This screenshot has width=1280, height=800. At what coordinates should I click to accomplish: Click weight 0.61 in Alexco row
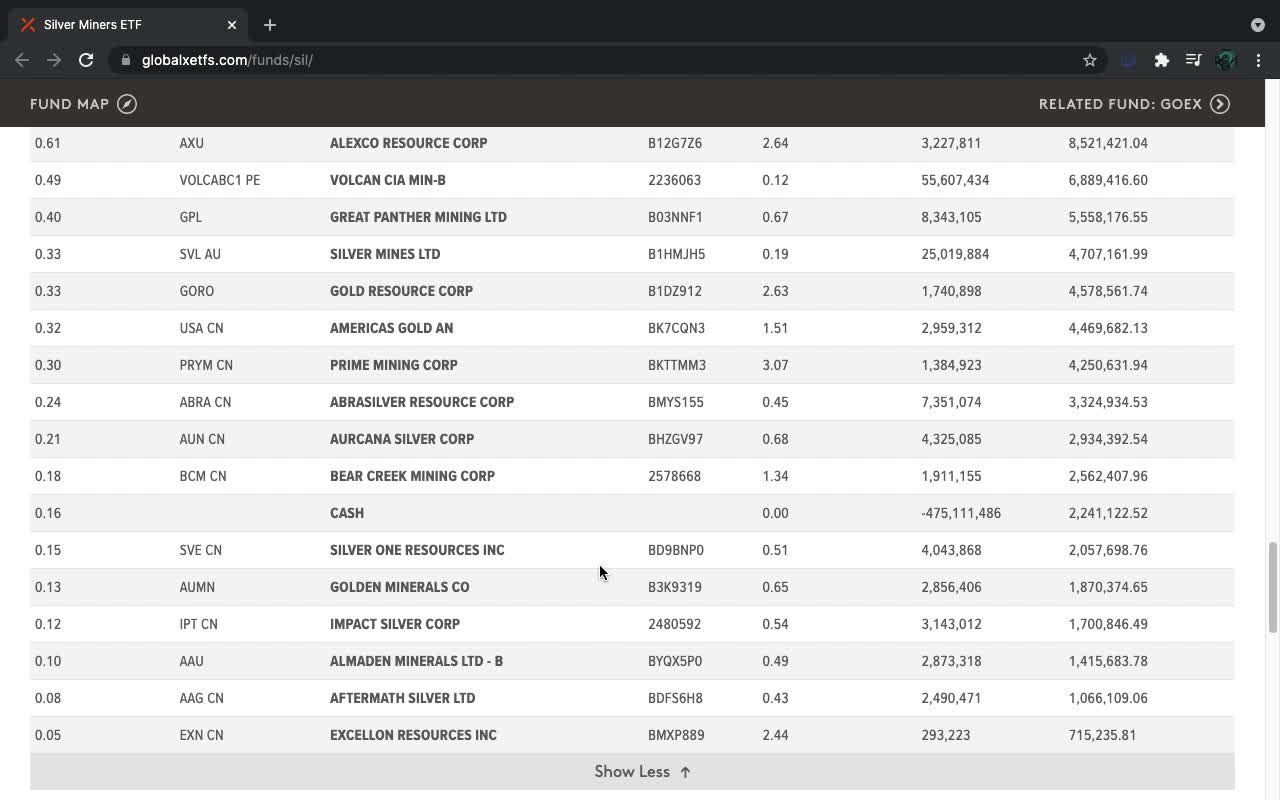tap(48, 143)
